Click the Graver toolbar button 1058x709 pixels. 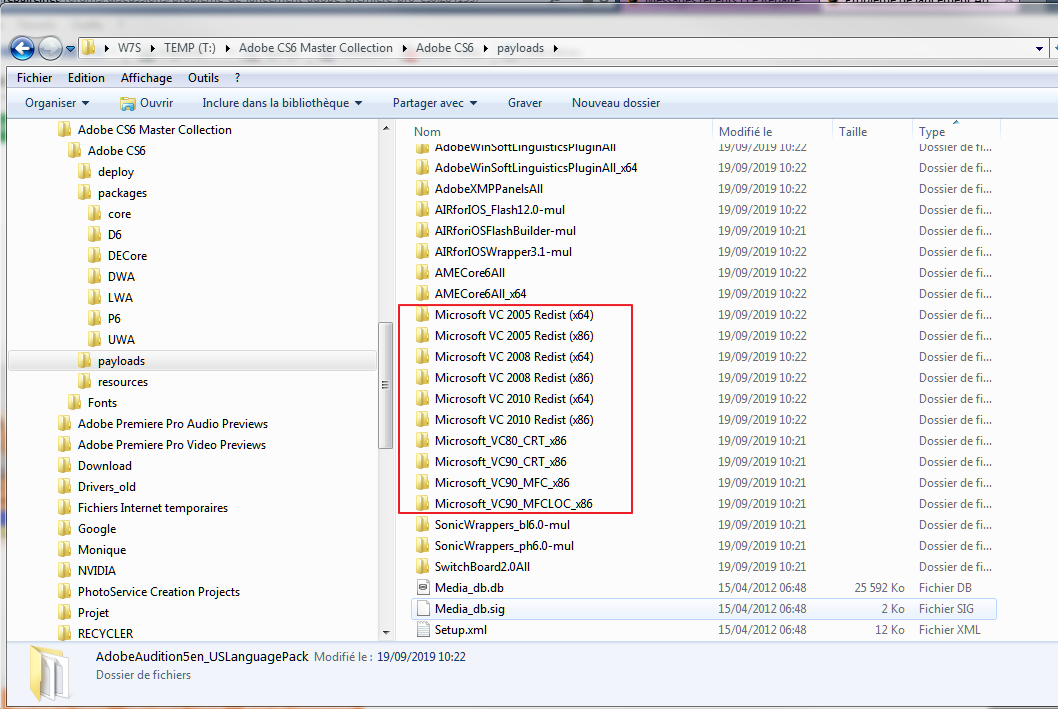pyautogui.click(x=525, y=103)
